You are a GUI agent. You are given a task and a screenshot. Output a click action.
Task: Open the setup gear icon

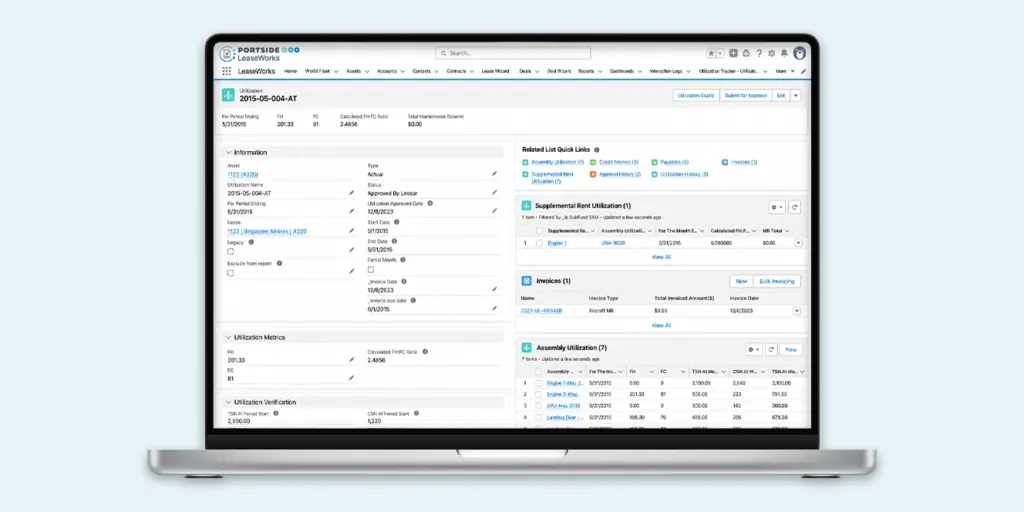coord(771,54)
